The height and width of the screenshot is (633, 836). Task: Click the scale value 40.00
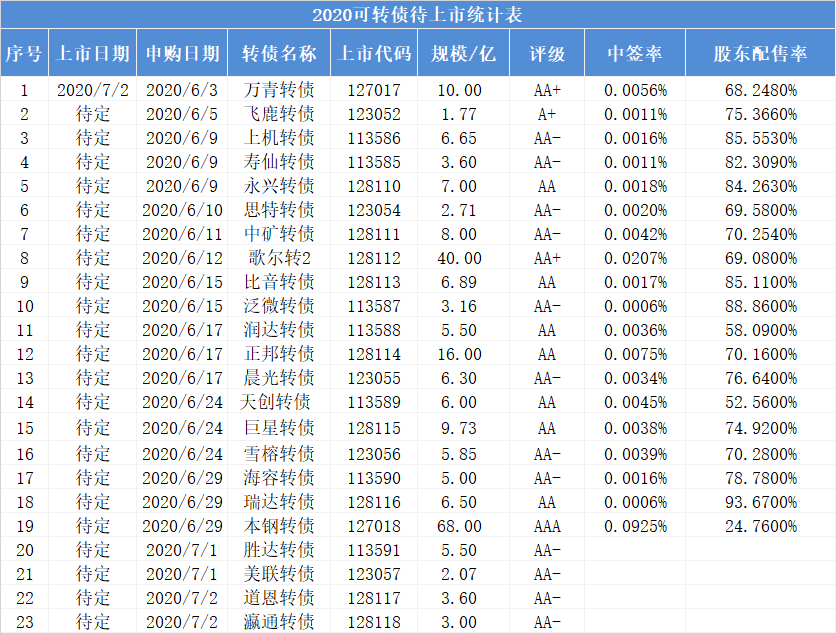pyautogui.click(x=459, y=258)
